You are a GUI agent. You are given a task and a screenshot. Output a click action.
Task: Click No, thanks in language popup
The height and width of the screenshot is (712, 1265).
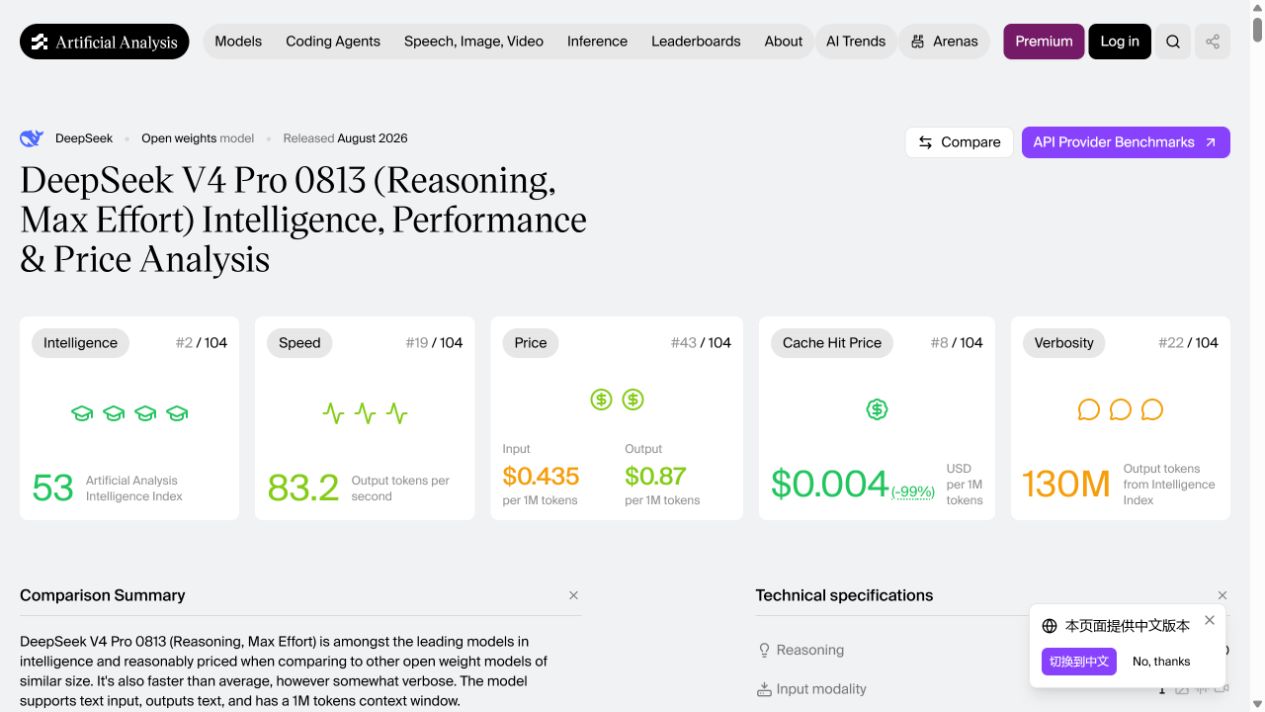tap(1161, 661)
